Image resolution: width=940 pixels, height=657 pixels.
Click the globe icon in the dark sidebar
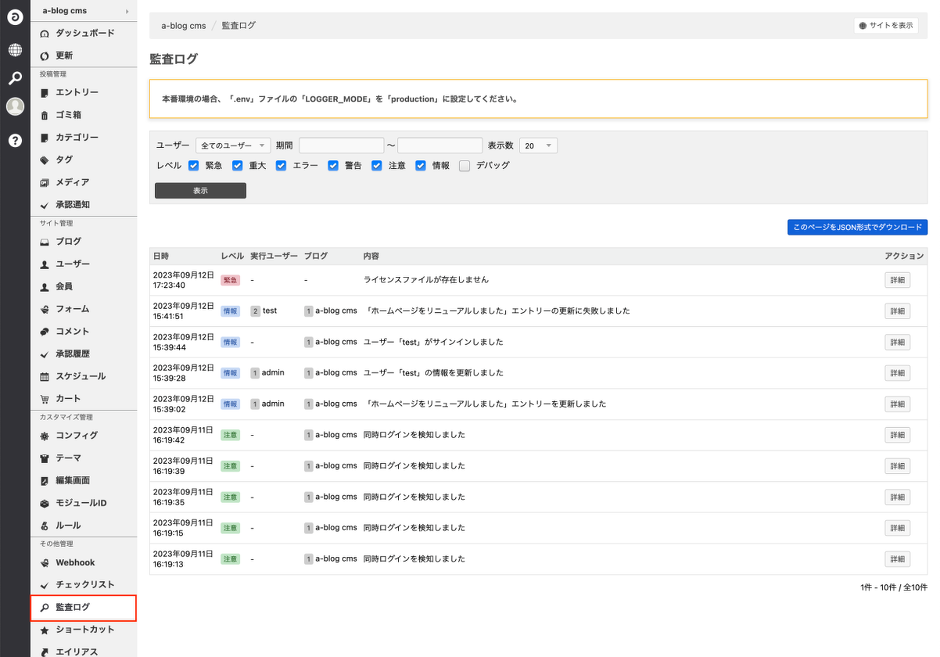[x=15, y=49]
